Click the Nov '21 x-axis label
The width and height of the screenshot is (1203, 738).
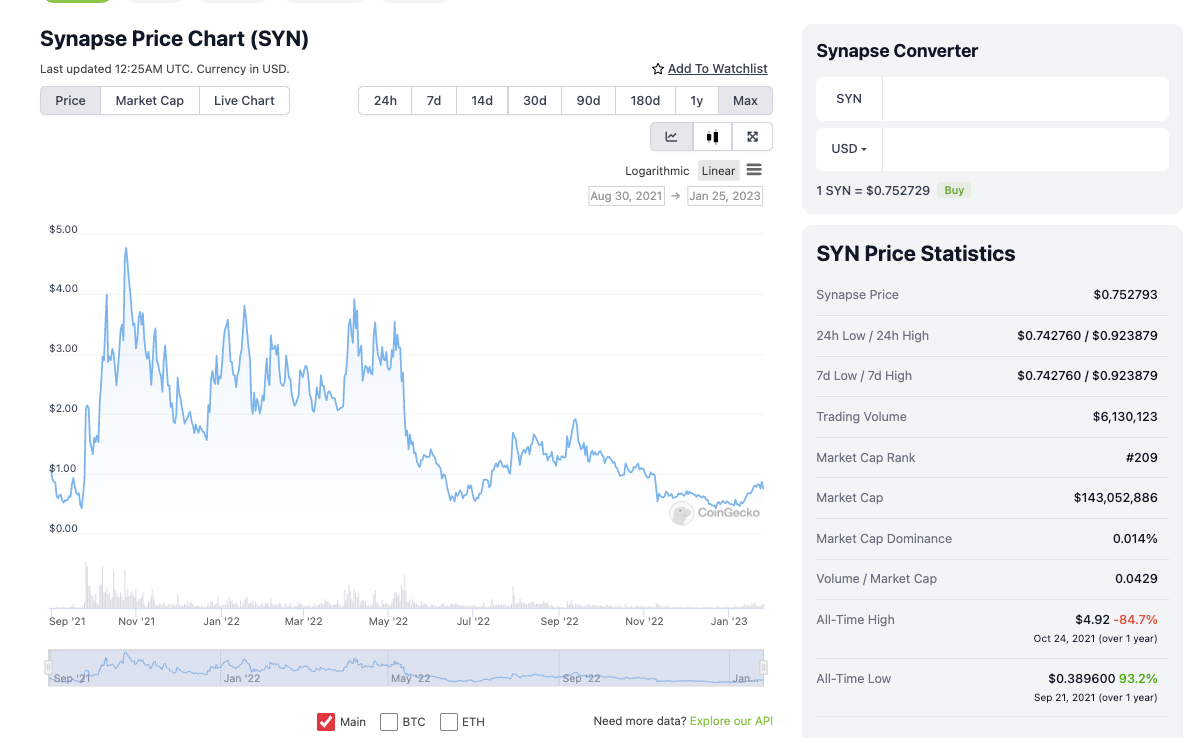click(137, 622)
